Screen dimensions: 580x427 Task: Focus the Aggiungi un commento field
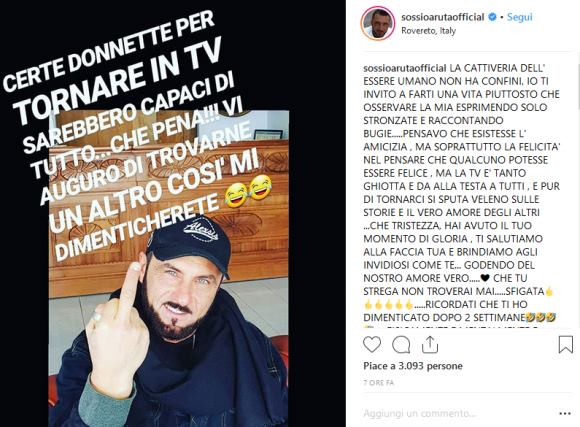[x=457, y=413]
